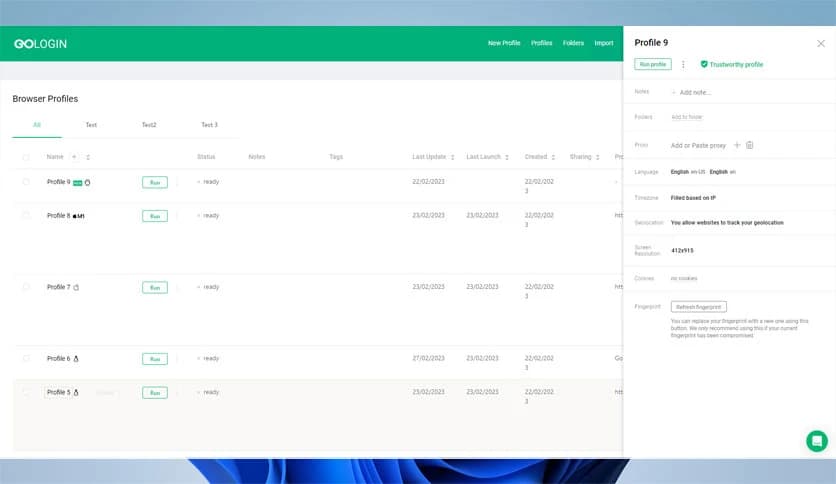Click the Linux icon beside Profile 6

(x=76, y=359)
